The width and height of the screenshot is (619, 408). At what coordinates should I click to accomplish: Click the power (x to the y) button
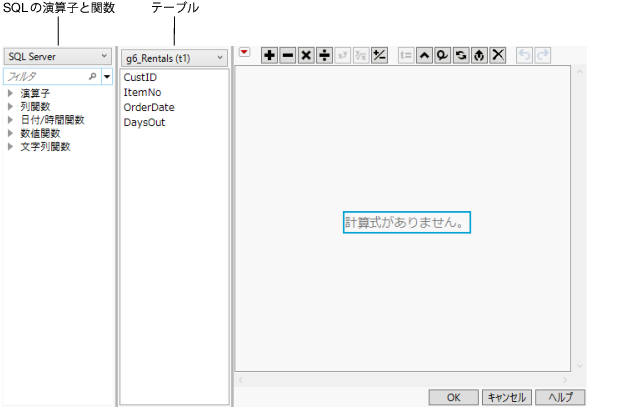click(x=343, y=55)
